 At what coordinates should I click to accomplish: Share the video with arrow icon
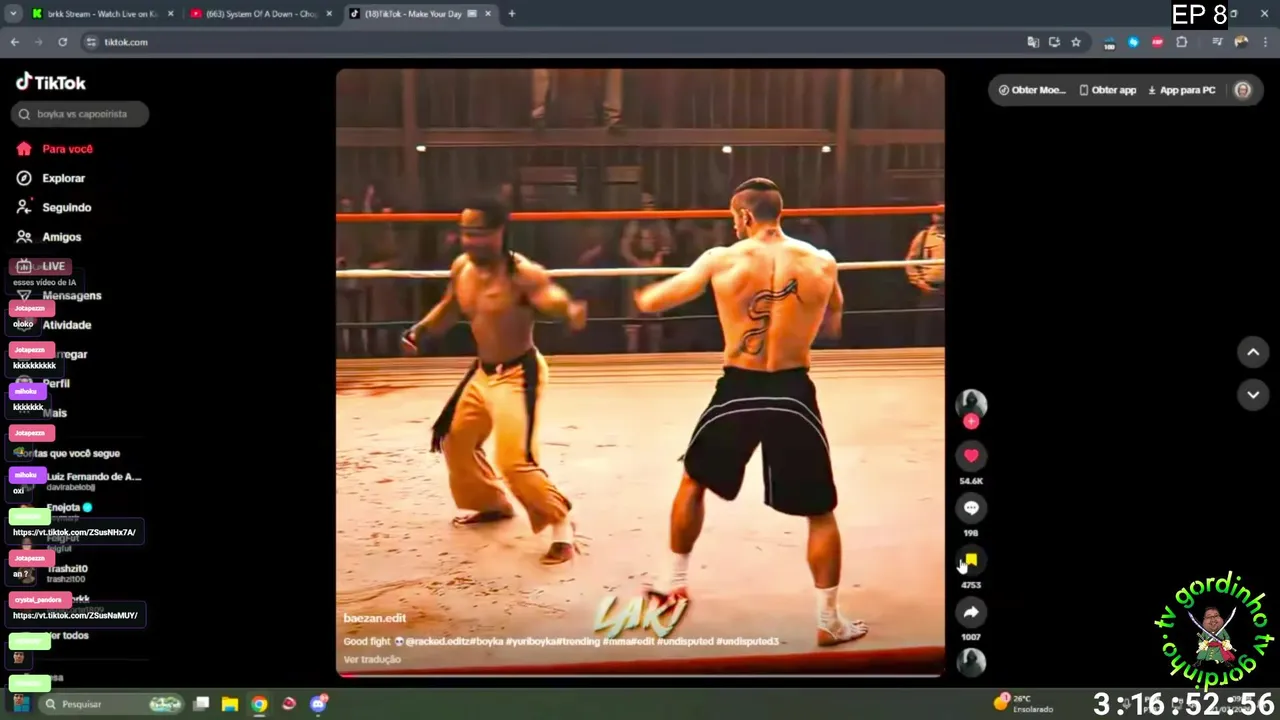[x=971, y=612]
